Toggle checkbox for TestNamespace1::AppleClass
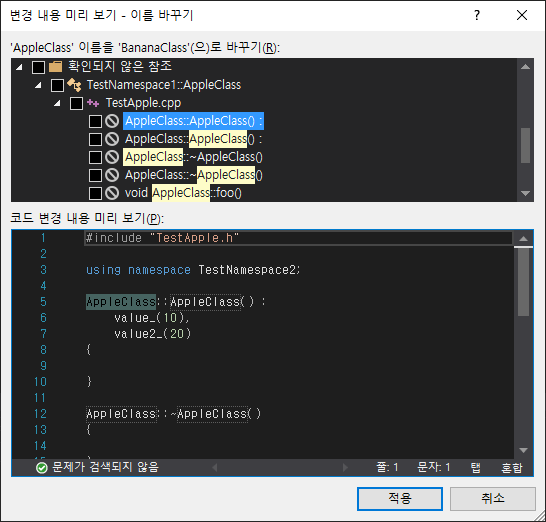This screenshot has width=546, height=522. [x=57, y=85]
